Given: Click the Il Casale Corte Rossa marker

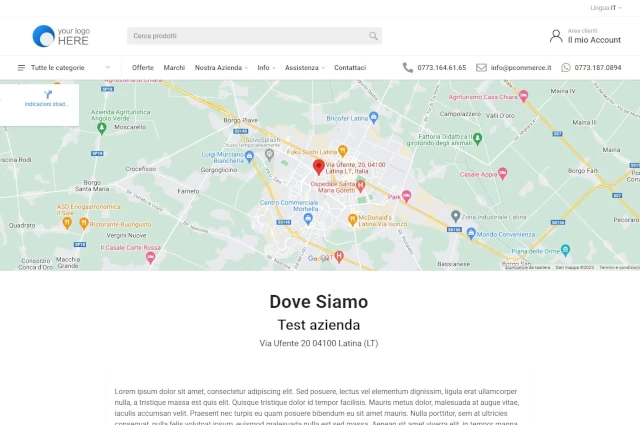Looking at the screenshot, I should tap(150, 257).
